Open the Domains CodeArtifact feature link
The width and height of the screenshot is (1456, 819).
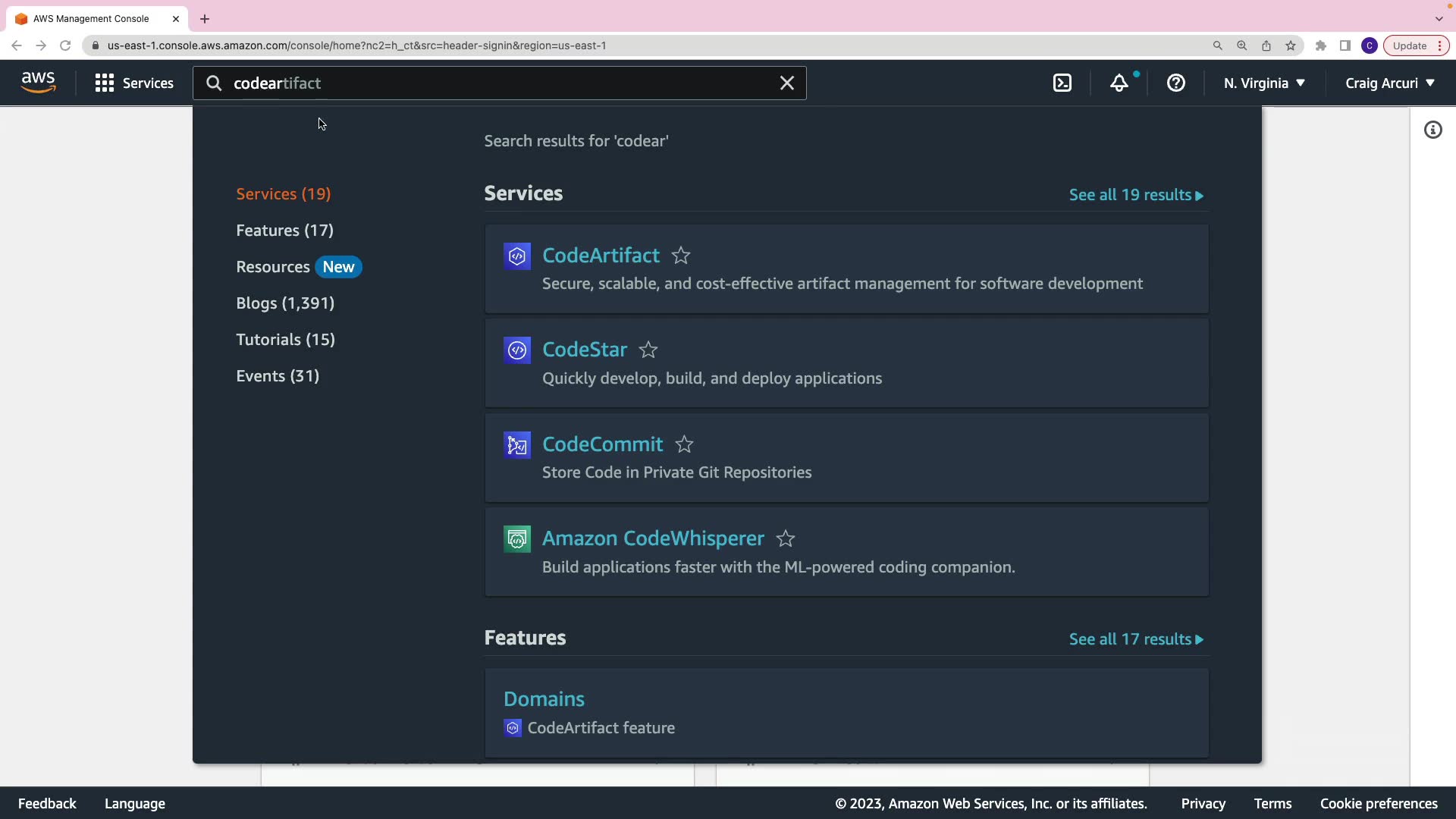[544, 699]
